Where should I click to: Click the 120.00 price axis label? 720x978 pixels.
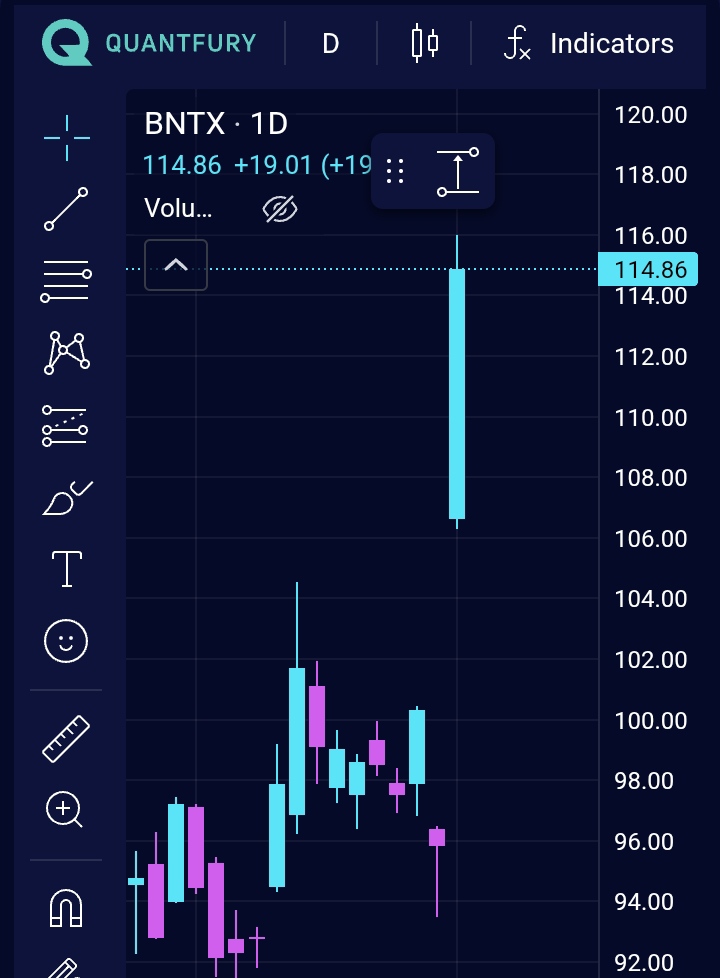(651, 115)
